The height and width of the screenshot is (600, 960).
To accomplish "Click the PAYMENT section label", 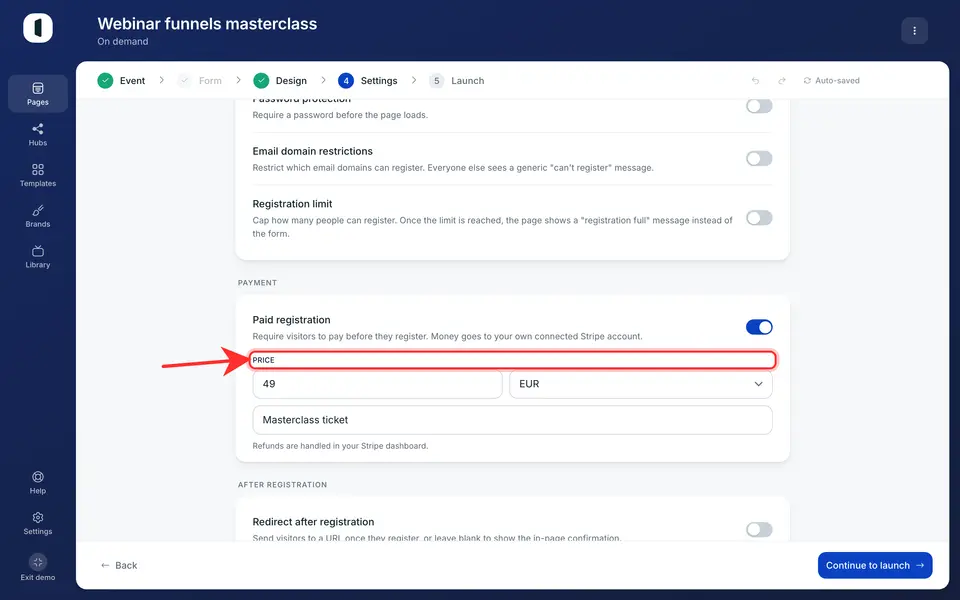I will point(257,283).
